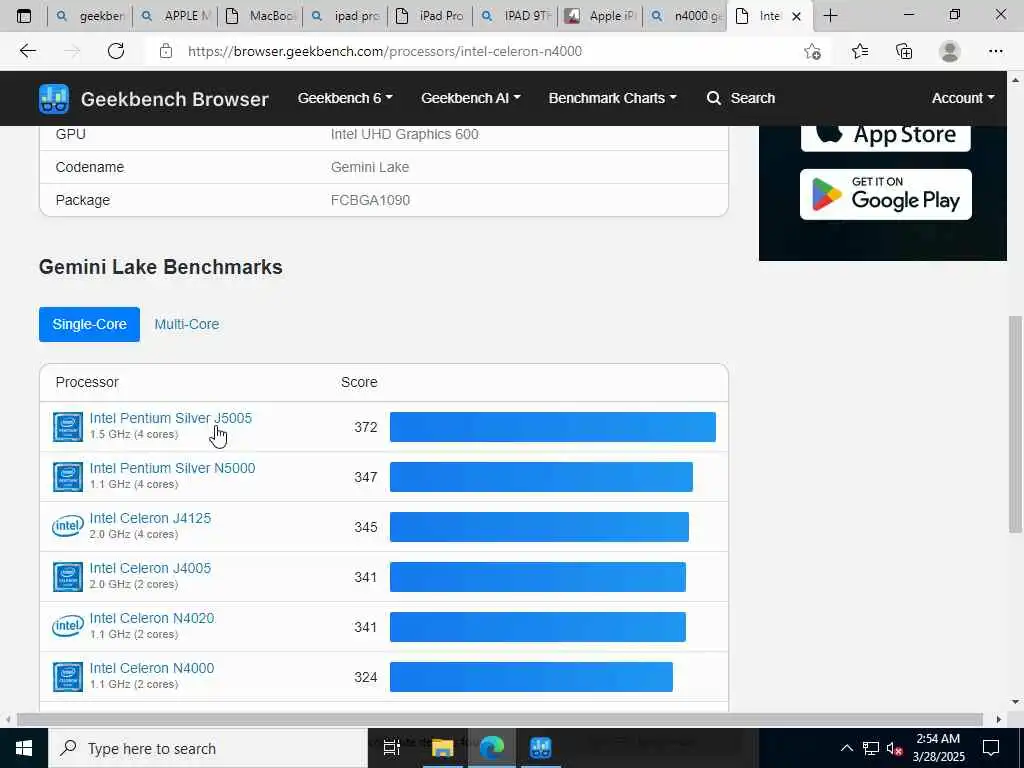
Task: Go back with the browser back arrow
Action: click(x=27, y=51)
